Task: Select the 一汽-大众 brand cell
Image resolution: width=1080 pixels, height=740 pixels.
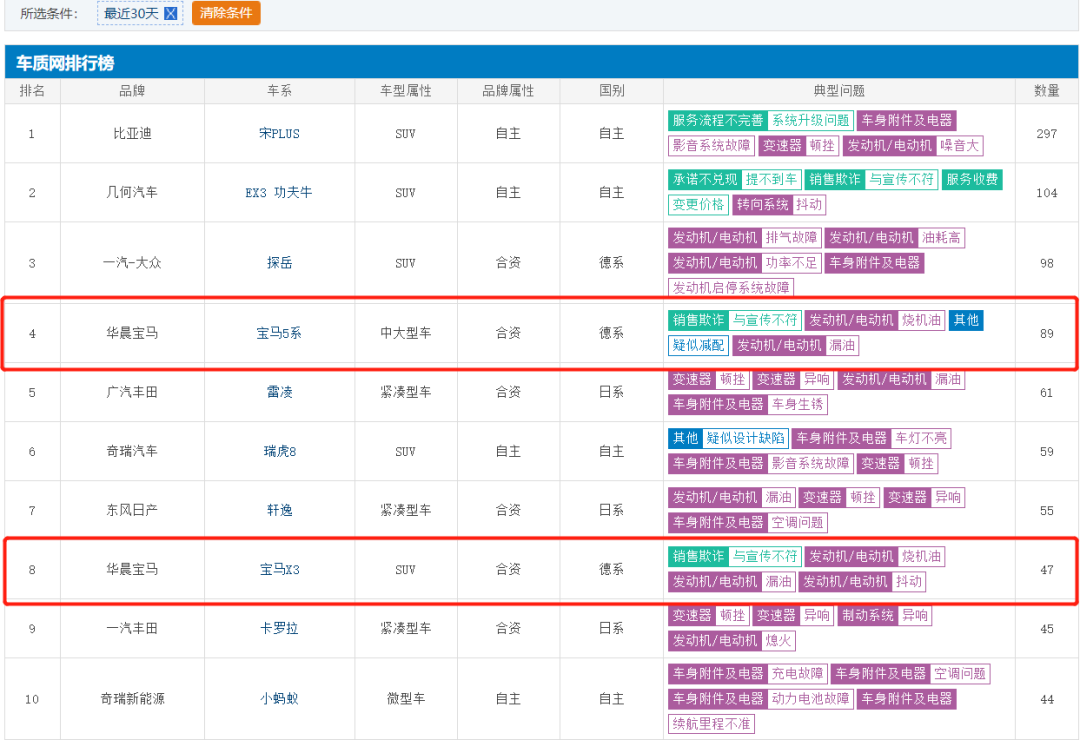Action: 132,263
